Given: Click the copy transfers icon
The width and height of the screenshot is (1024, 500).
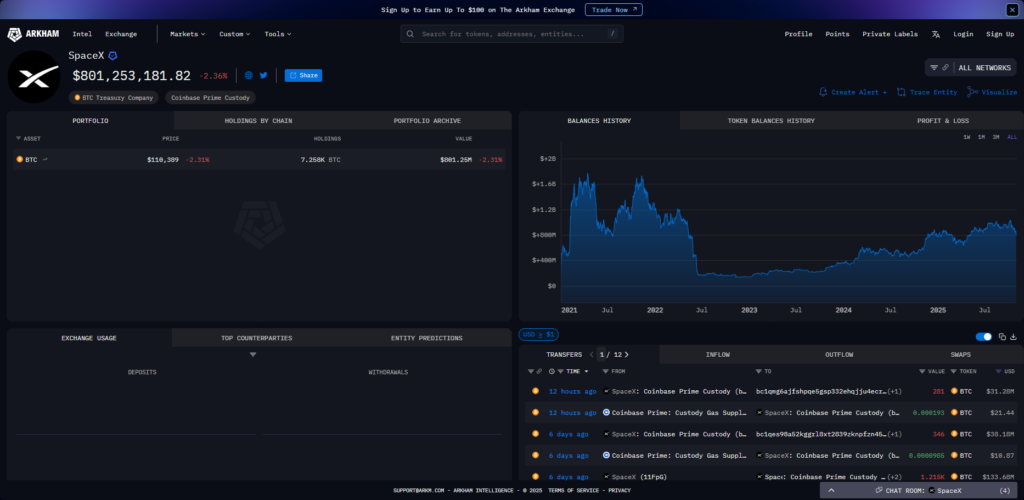Looking at the screenshot, I should pos(1002,337).
